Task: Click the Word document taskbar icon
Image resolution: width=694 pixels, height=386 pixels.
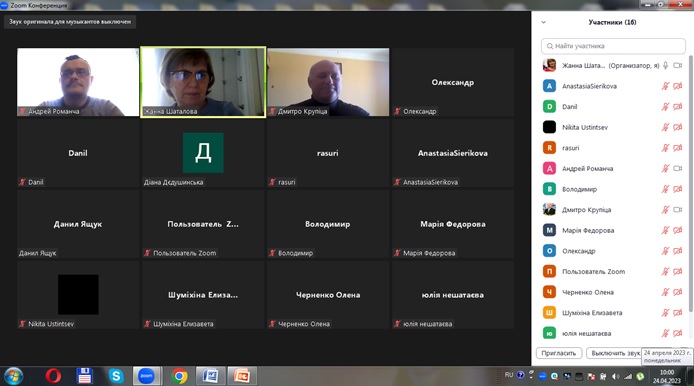Action: click(211, 376)
